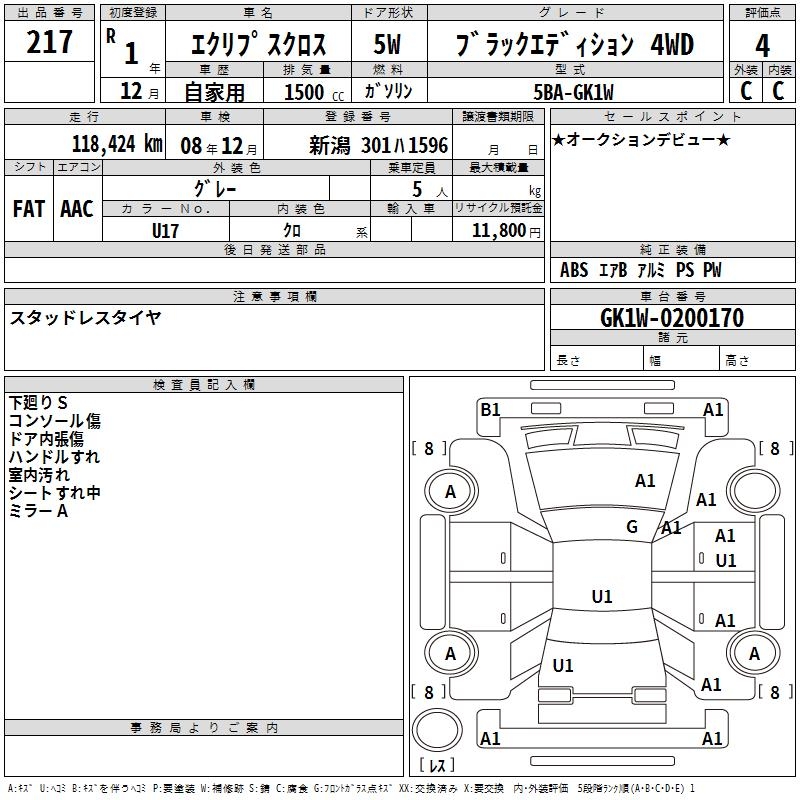The image size is (800, 800).
Task: Select the star before オークションデビュー
Action: 558,139
